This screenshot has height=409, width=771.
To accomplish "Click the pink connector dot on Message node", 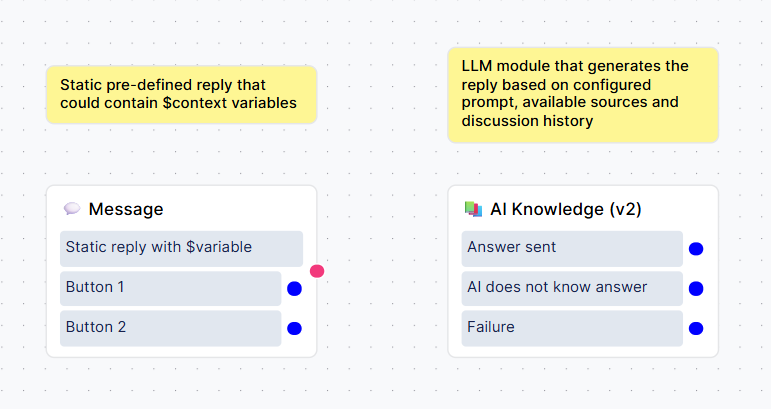I will click(x=317, y=271).
